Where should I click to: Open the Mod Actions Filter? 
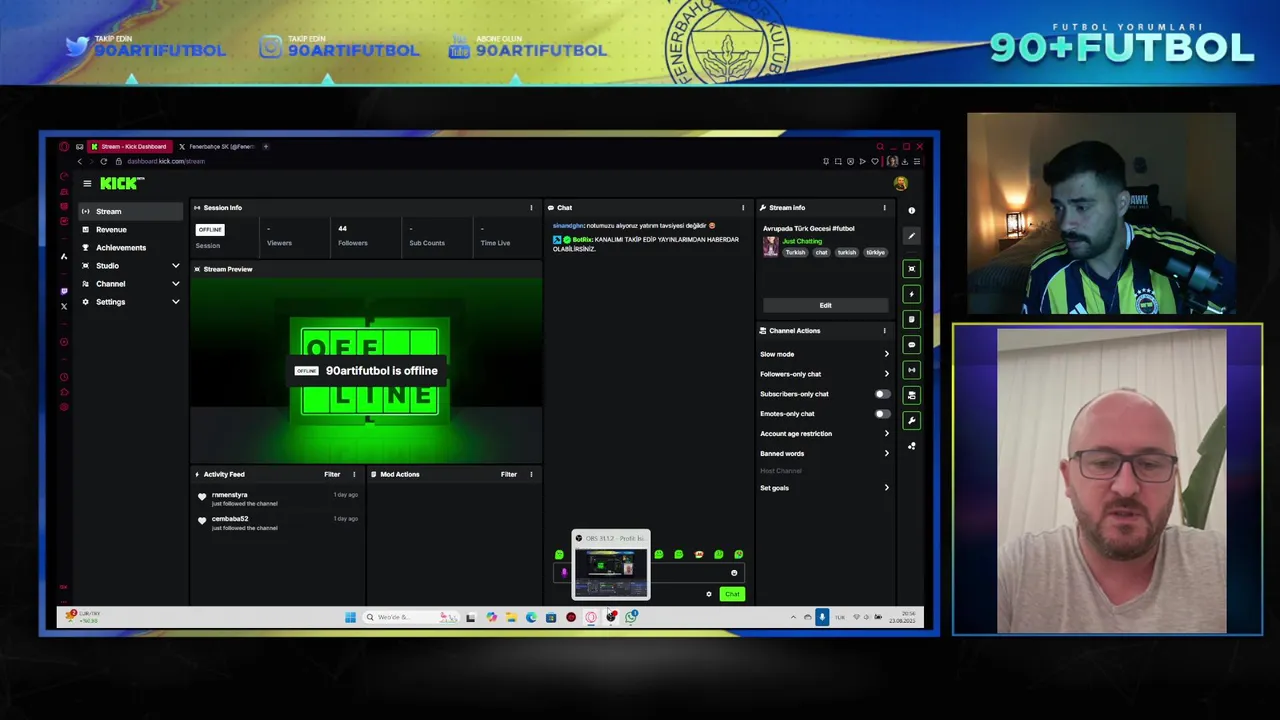[x=509, y=474]
